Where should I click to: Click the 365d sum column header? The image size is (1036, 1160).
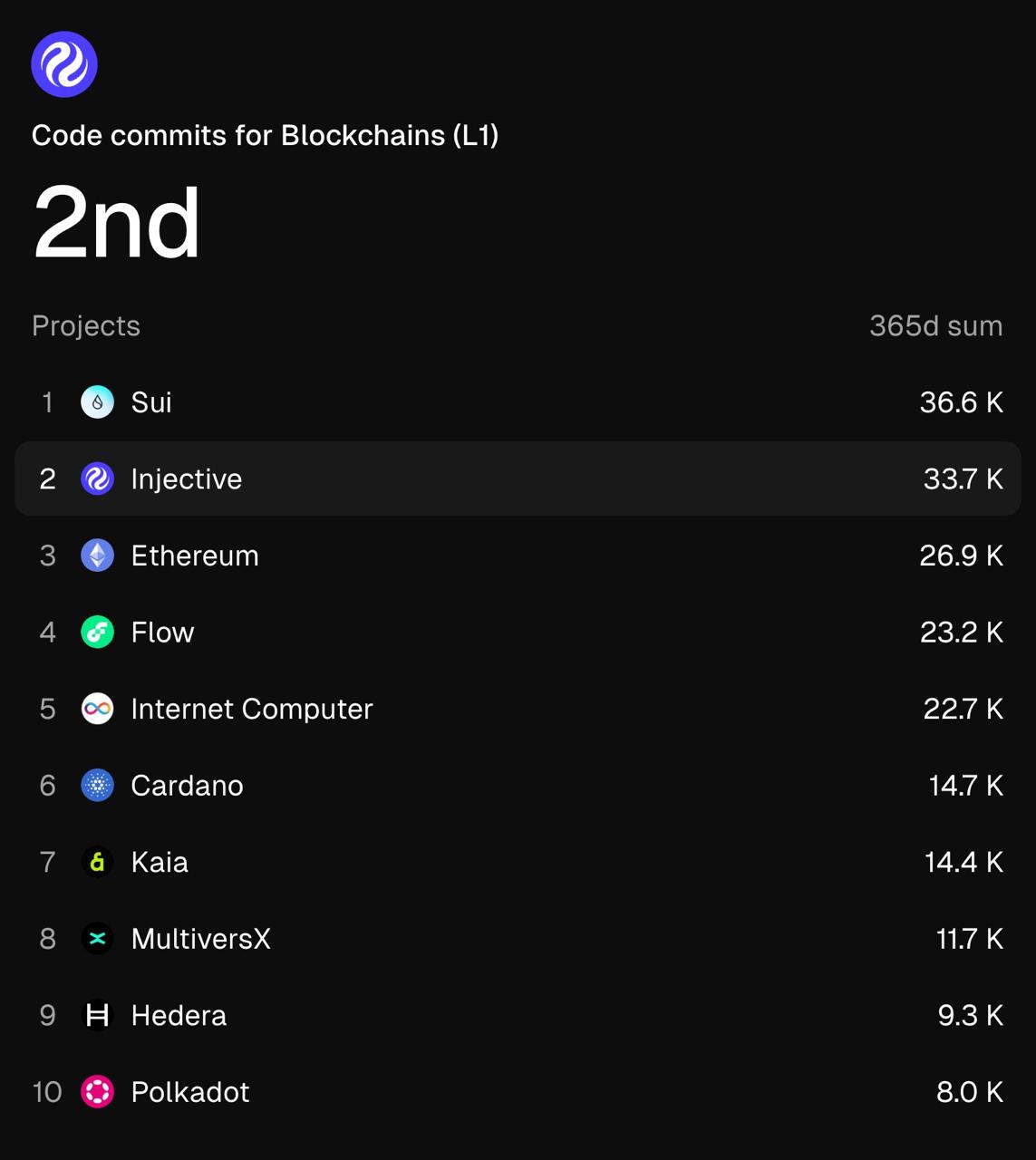pos(935,326)
